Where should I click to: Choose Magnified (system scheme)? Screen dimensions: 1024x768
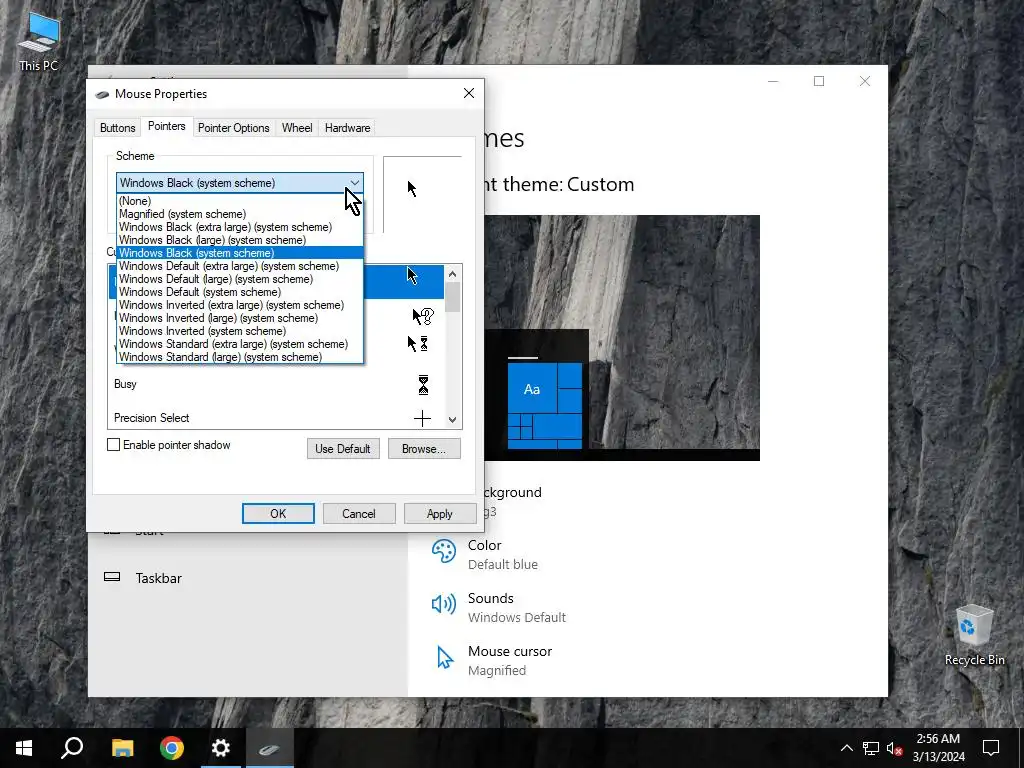click(x=240, y=214)
